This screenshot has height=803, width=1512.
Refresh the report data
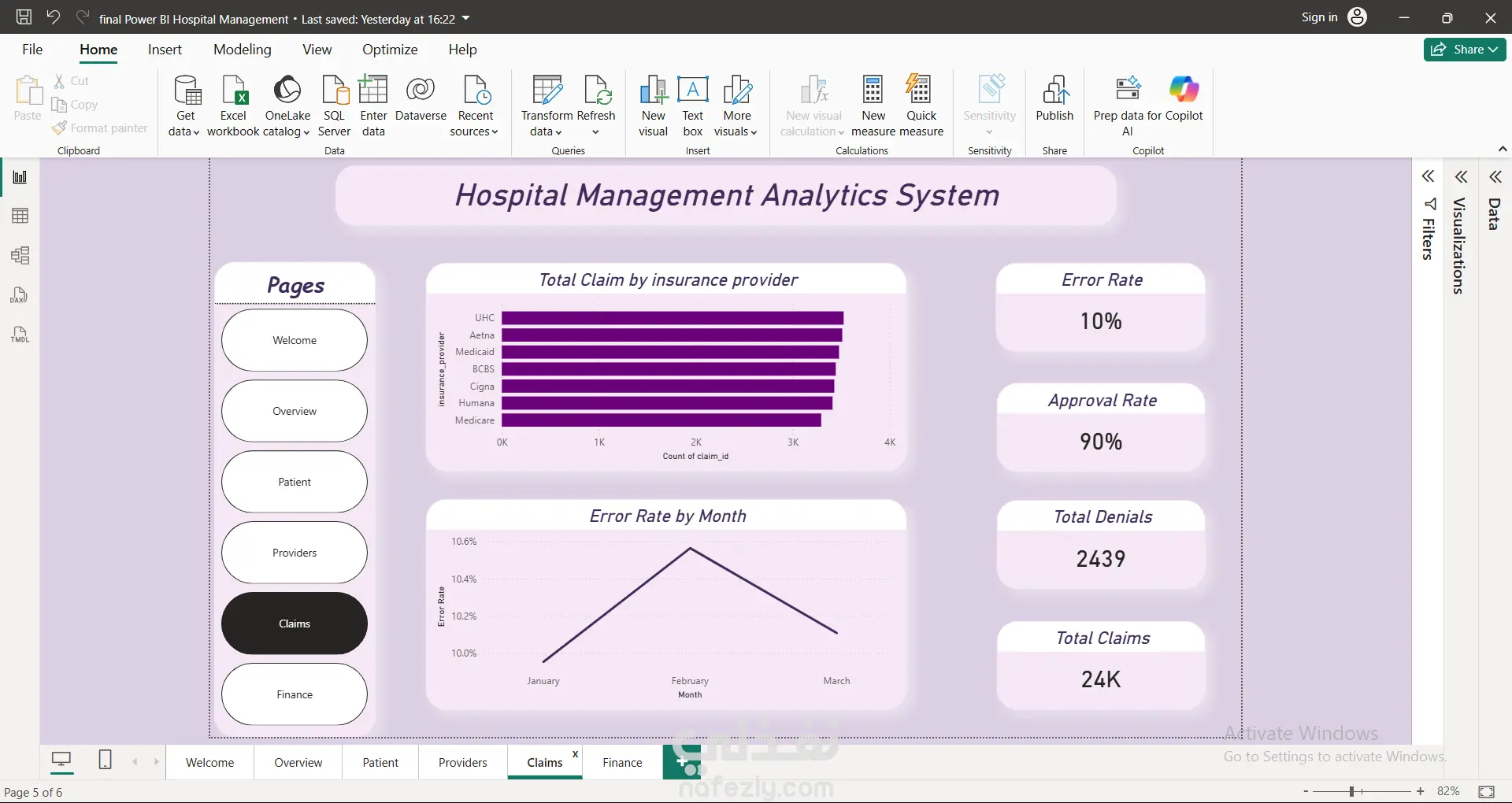(x=596, y=106)
